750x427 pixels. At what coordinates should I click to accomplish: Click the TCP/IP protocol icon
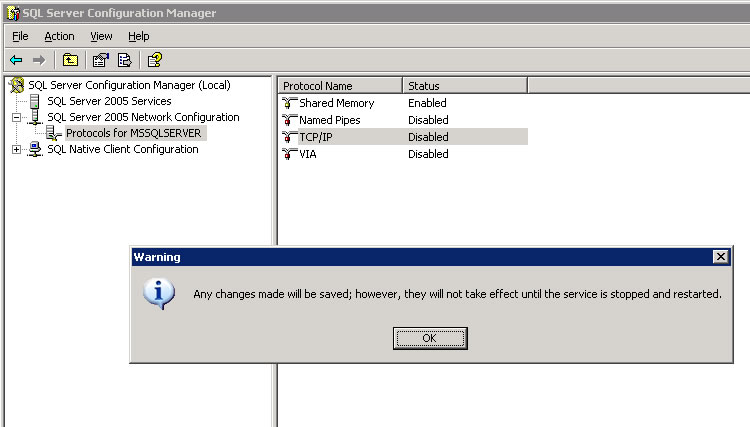290,137
